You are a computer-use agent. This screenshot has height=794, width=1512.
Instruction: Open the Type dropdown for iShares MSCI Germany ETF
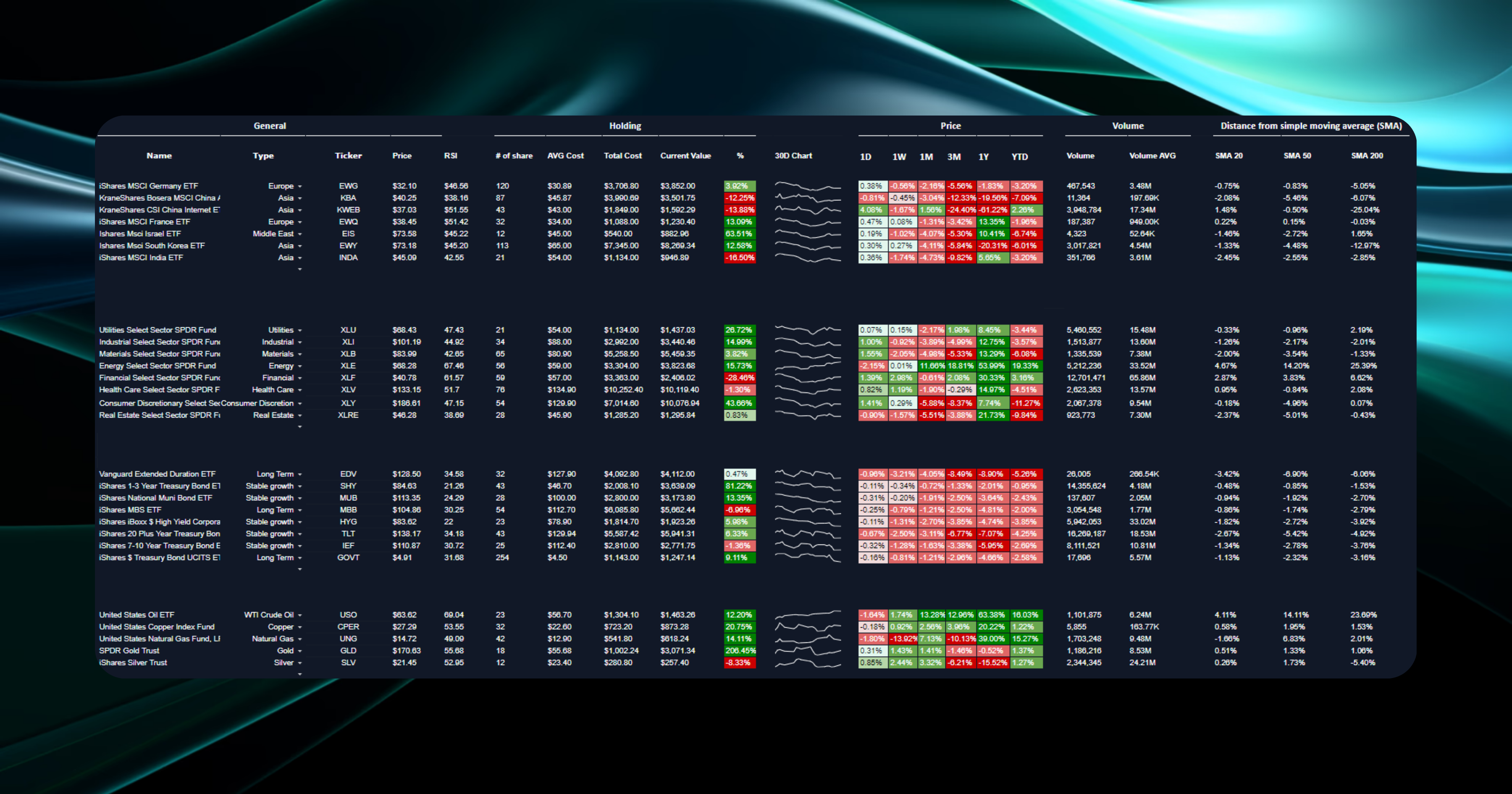tap(299, 186)
